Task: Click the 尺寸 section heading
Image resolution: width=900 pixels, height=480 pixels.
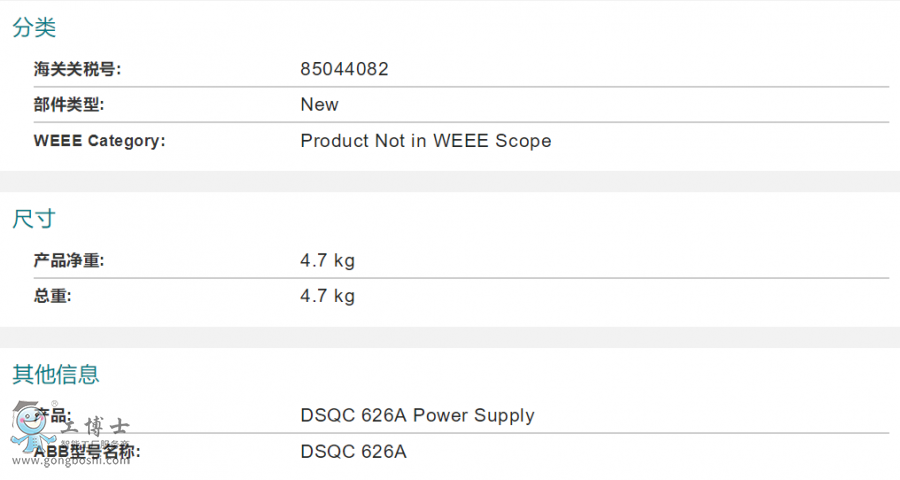Action: 34,219
